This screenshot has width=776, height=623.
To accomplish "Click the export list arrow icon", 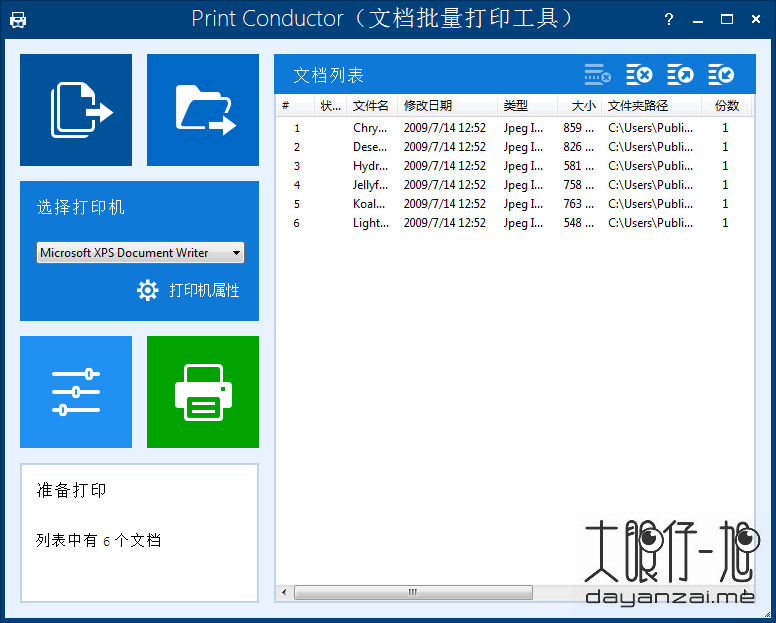I will coord(680,75).
